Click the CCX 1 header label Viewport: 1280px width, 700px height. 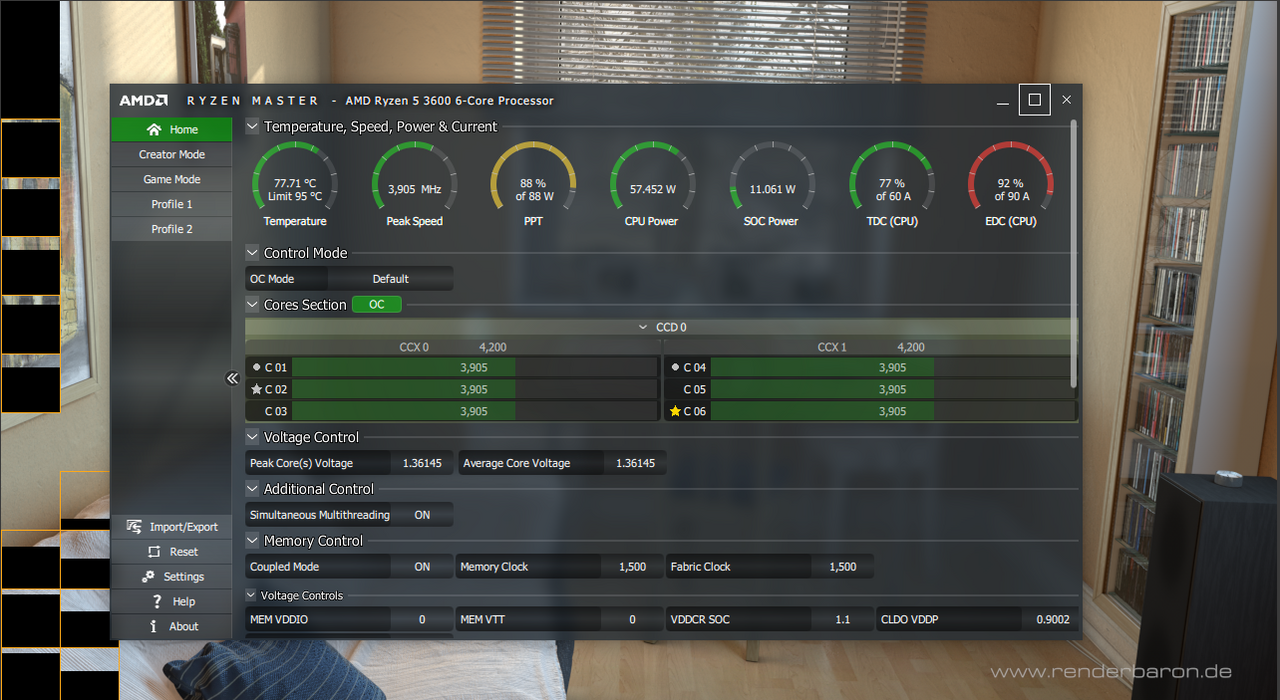click(x=832, y=347)
